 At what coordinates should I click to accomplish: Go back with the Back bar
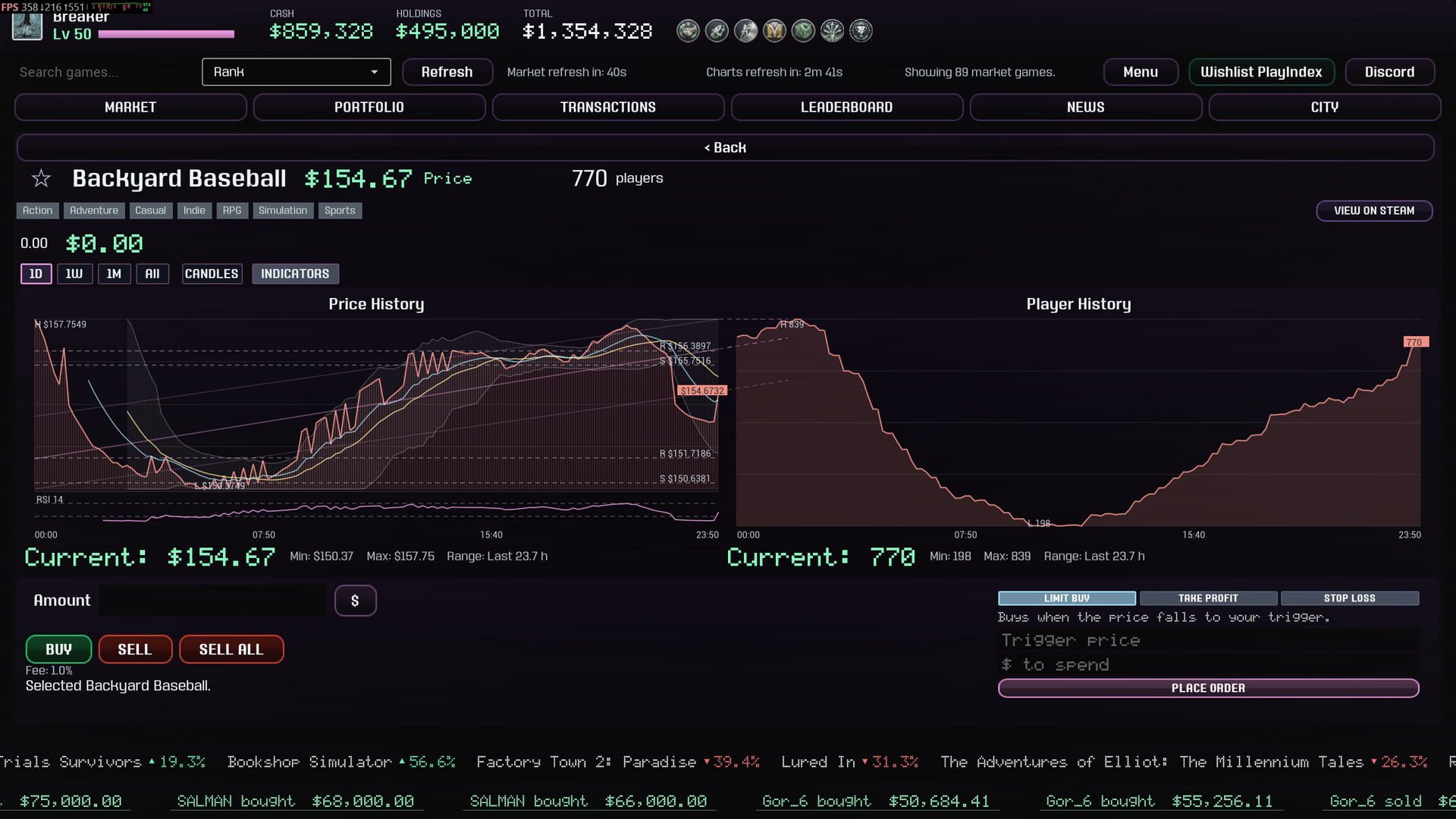[725, 148]
